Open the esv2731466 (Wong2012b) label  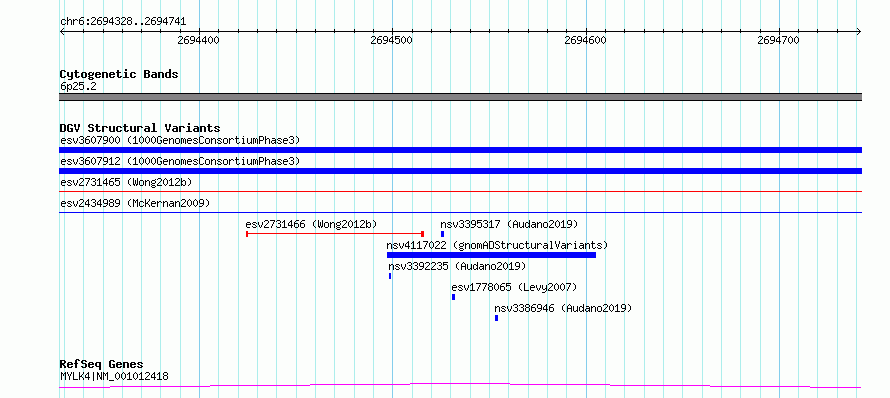pos(311,224)
